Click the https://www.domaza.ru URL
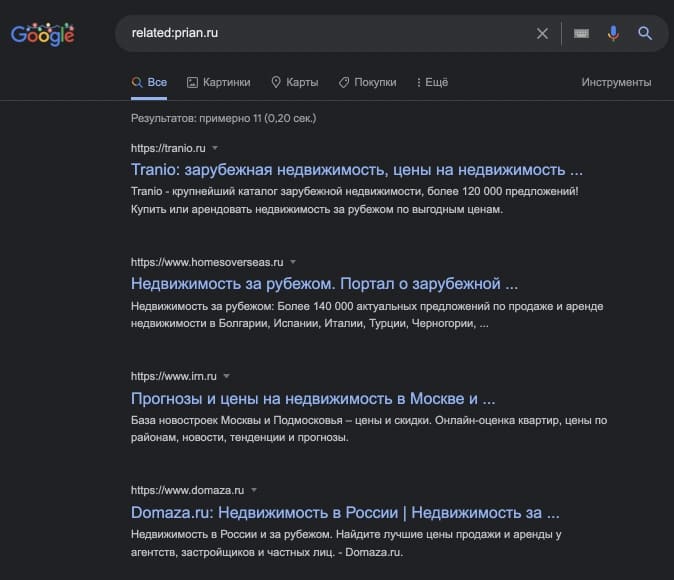Screen dimensions: 674x580 coord(187,490)
